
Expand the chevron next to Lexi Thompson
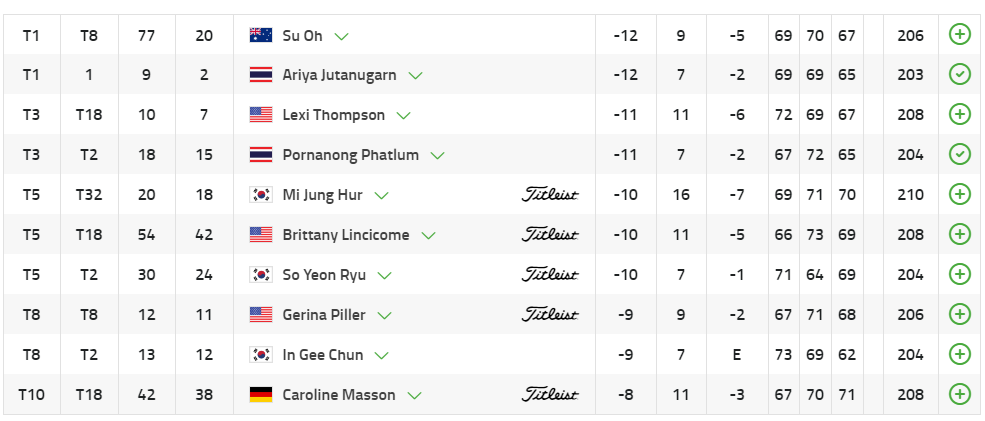coord(404,116)
